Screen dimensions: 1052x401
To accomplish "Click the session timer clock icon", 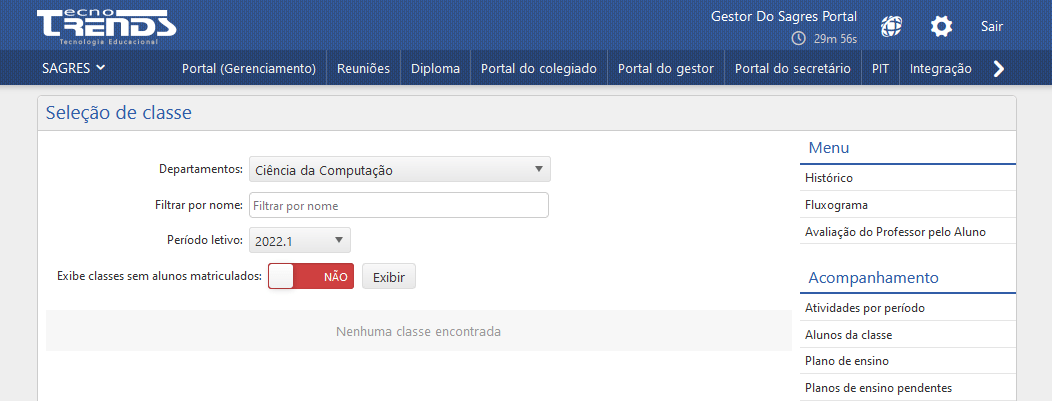I will pos(798,39).
